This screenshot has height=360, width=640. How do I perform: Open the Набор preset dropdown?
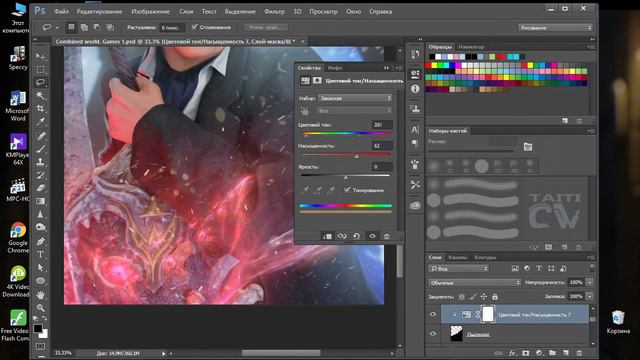click(x=355, y=98)
